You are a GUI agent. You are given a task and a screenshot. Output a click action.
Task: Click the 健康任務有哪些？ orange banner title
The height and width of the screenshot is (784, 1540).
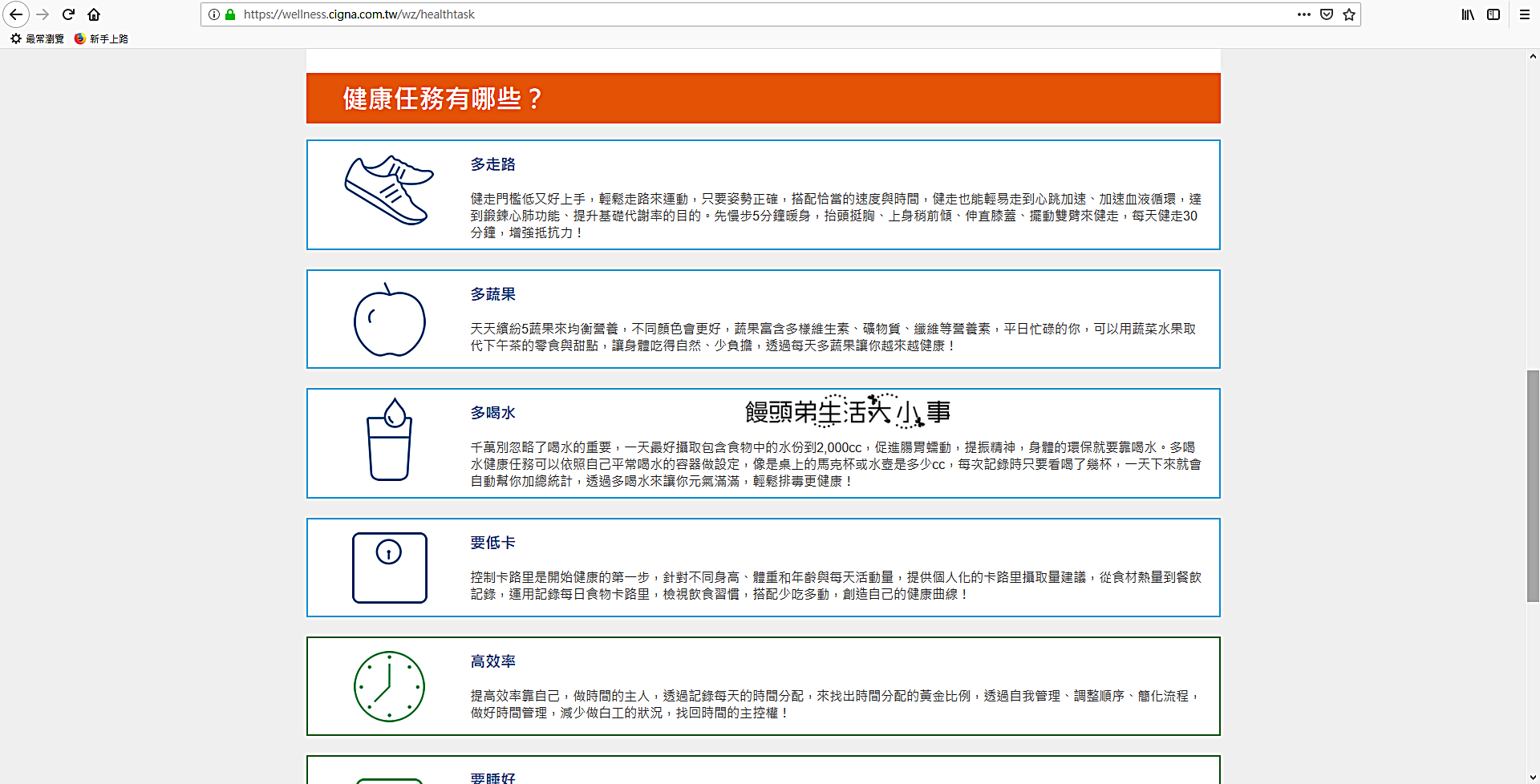(x=443, y=99)
